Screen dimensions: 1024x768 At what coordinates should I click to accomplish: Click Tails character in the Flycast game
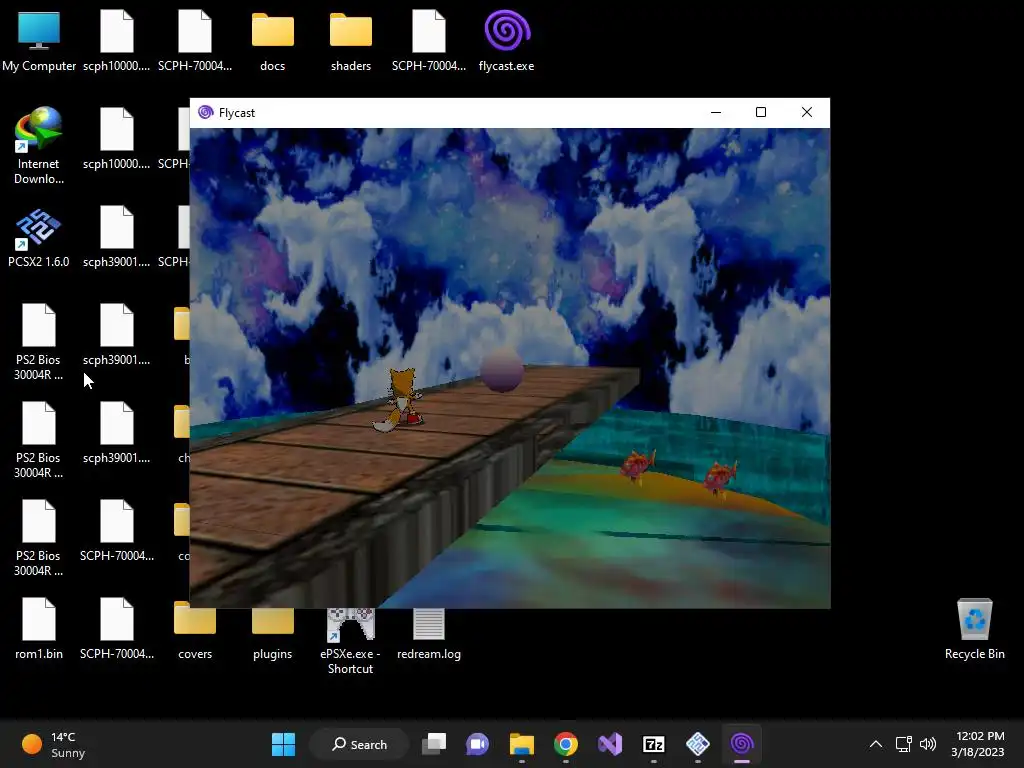tap(399, 400)
